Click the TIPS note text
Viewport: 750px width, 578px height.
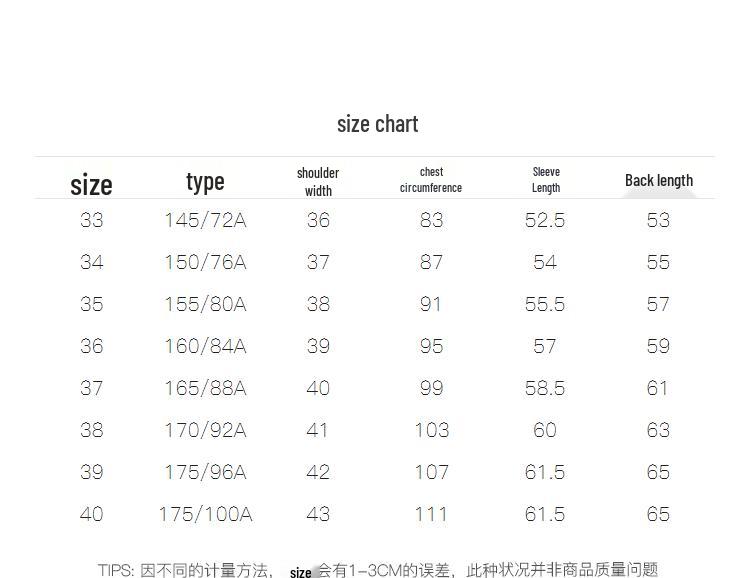click(x=378, y=570)
